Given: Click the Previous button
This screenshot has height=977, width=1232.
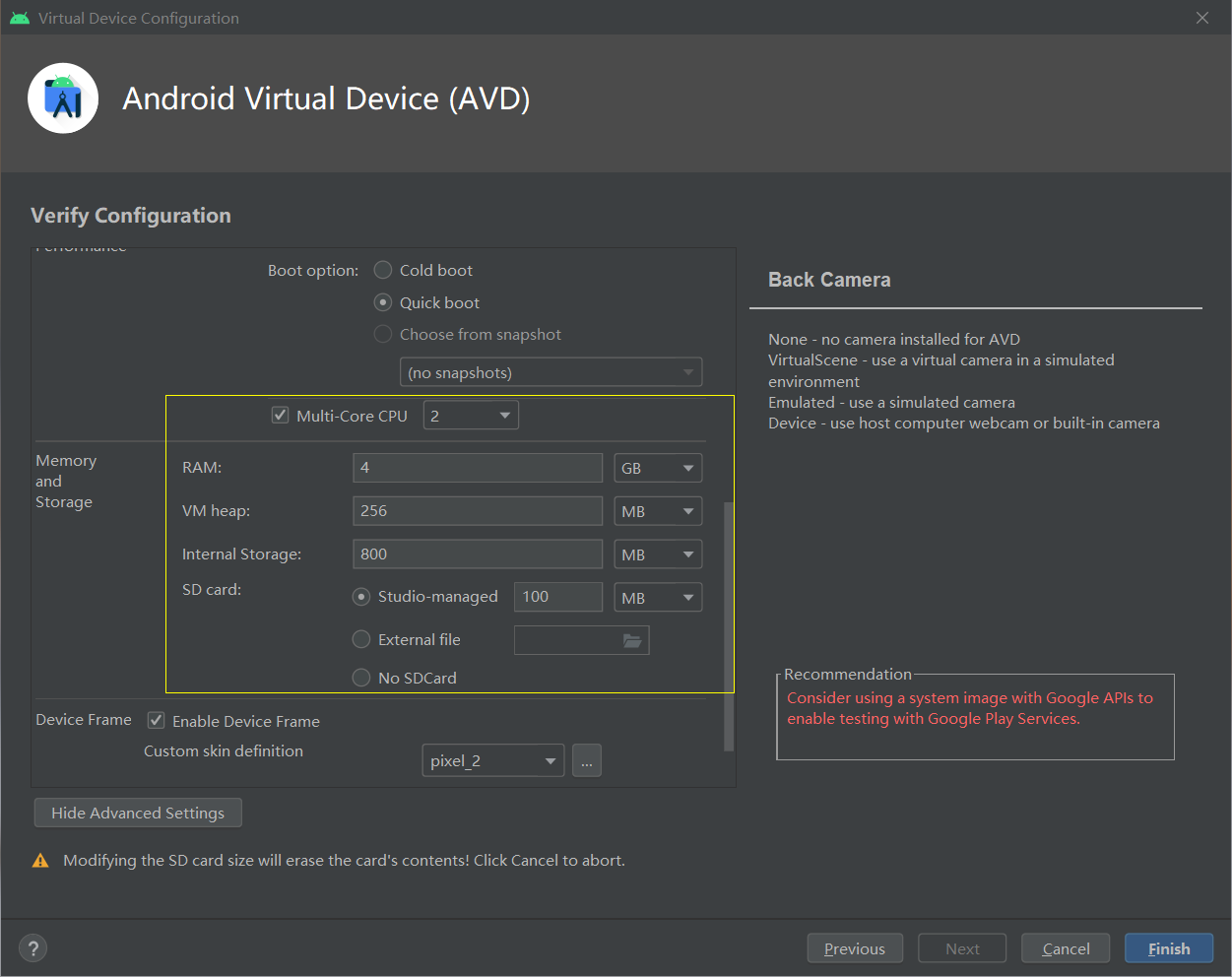Looking at the screenshot, I should (x=855, y=948).
